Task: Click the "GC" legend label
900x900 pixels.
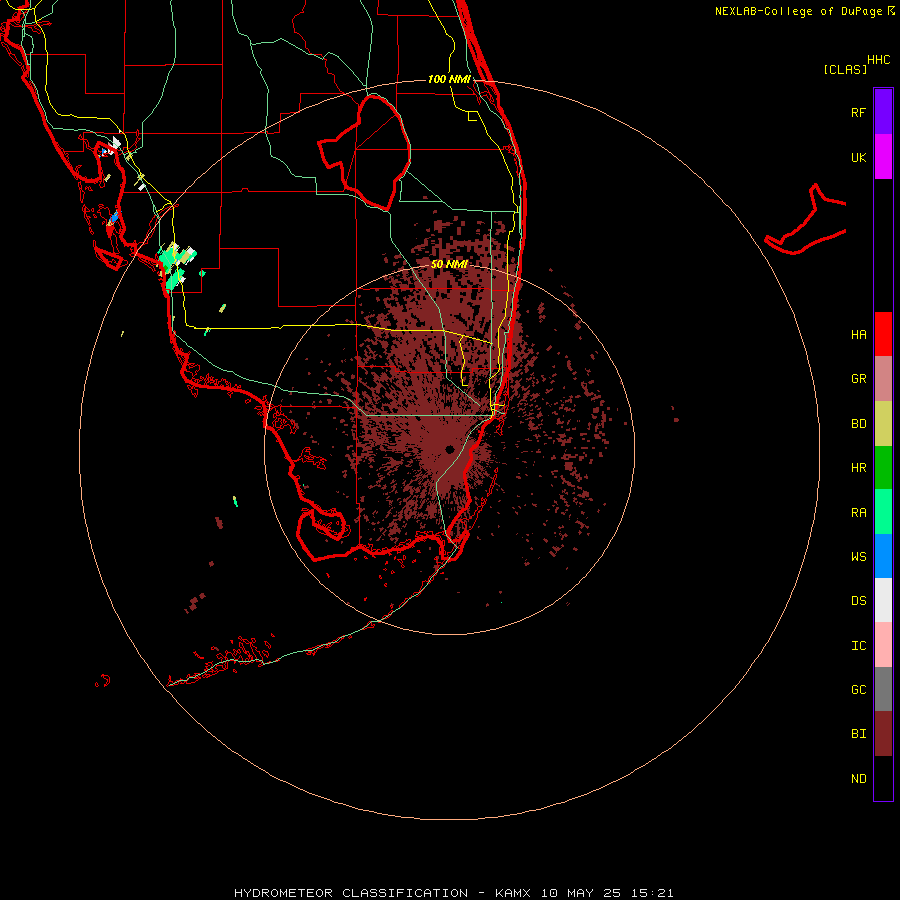Action: click(858, 690)
